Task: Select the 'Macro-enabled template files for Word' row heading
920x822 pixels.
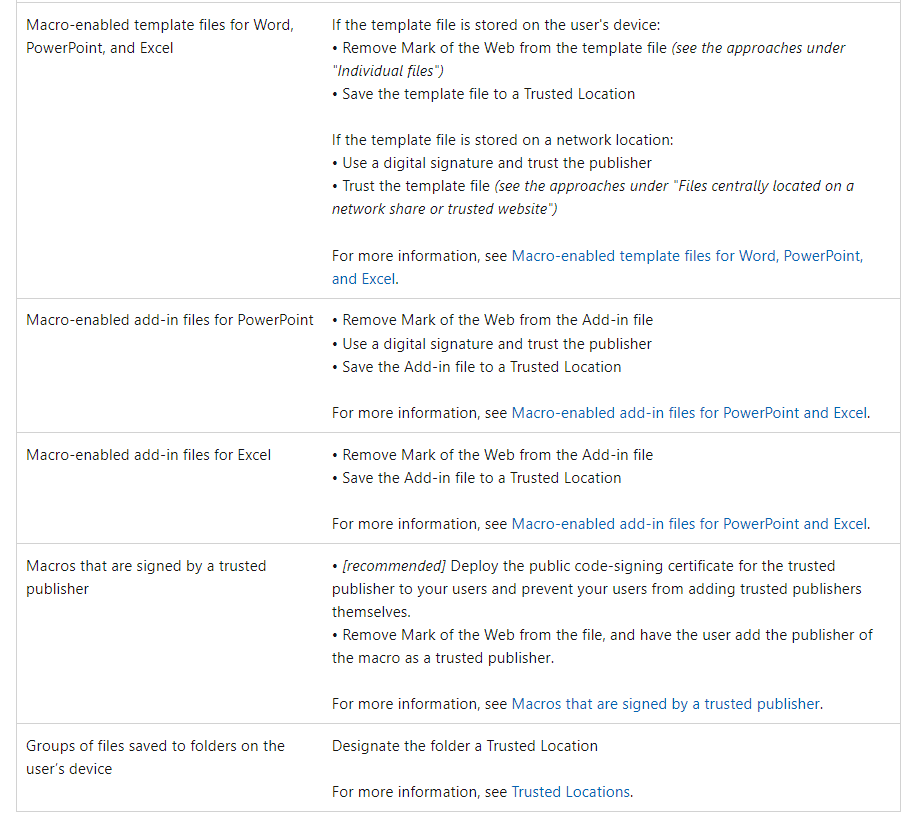Action: click(160, 36)
